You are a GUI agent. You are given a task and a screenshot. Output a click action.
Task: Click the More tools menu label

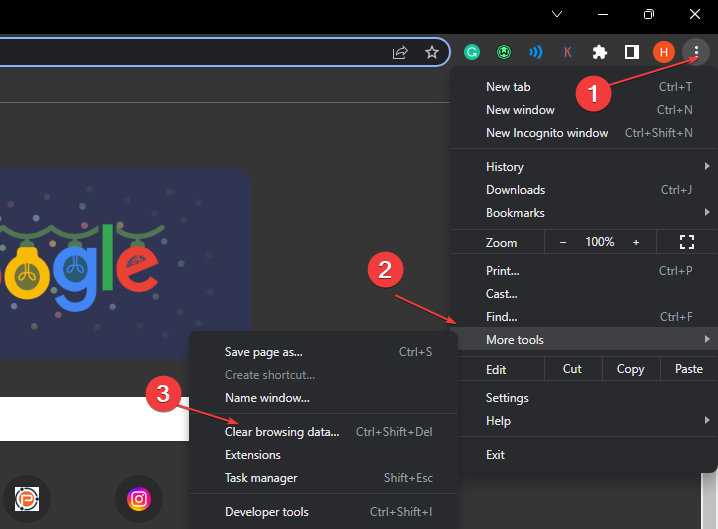click(515, 340)
